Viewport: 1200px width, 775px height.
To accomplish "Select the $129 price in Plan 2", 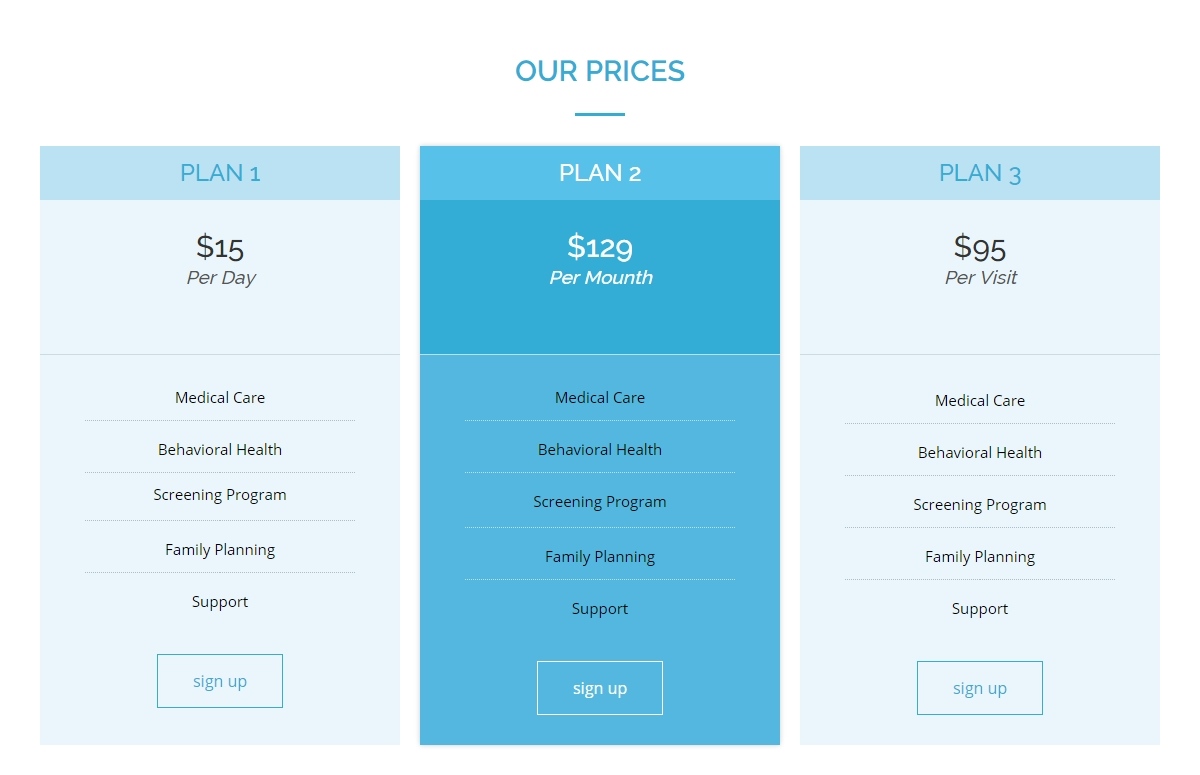I will point(600,246).
